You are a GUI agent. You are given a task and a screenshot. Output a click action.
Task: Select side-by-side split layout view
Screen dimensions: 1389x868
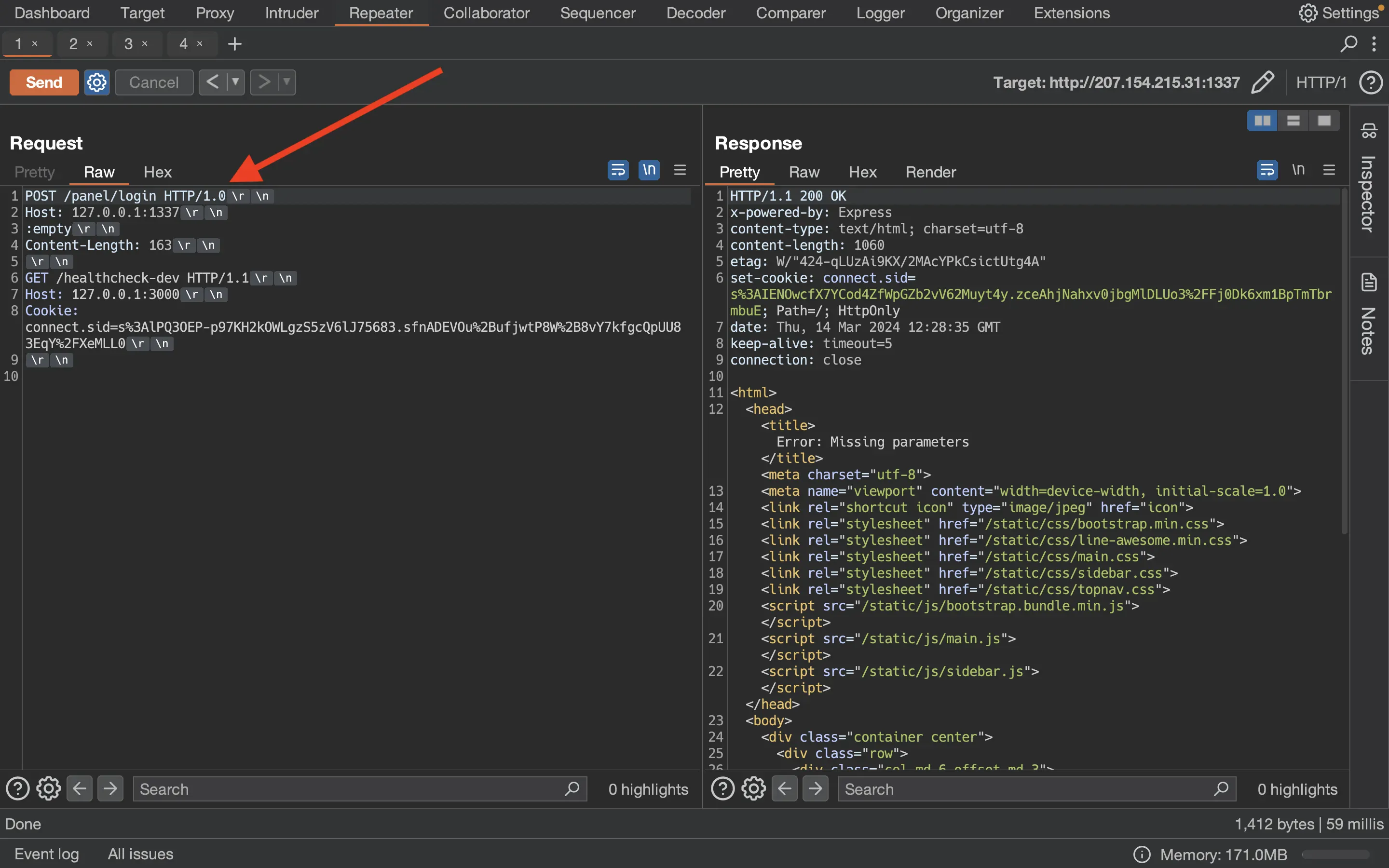click(x=1262, y=121)
